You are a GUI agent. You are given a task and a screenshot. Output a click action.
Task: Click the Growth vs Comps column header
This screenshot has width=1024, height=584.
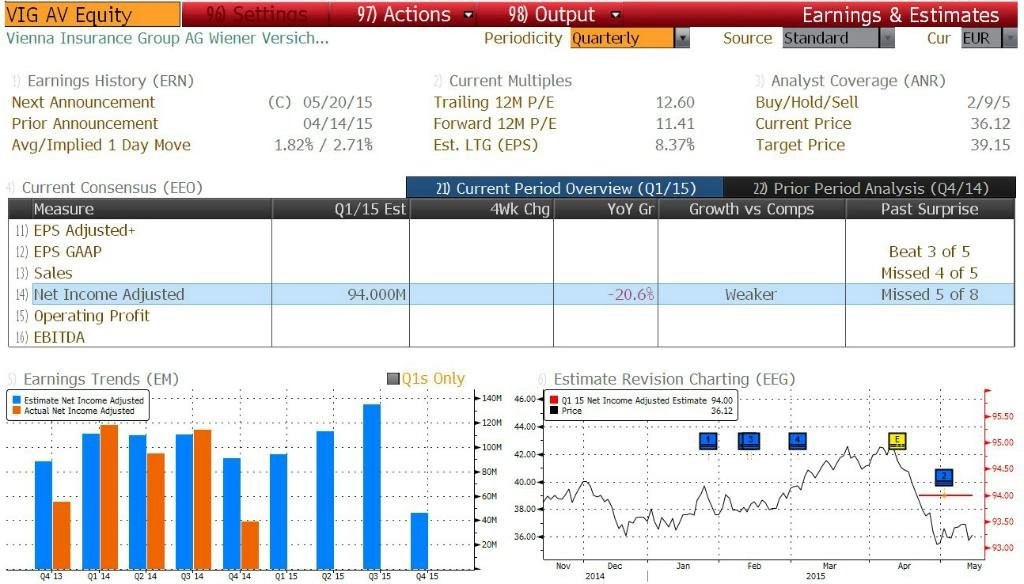pos(751,209)
